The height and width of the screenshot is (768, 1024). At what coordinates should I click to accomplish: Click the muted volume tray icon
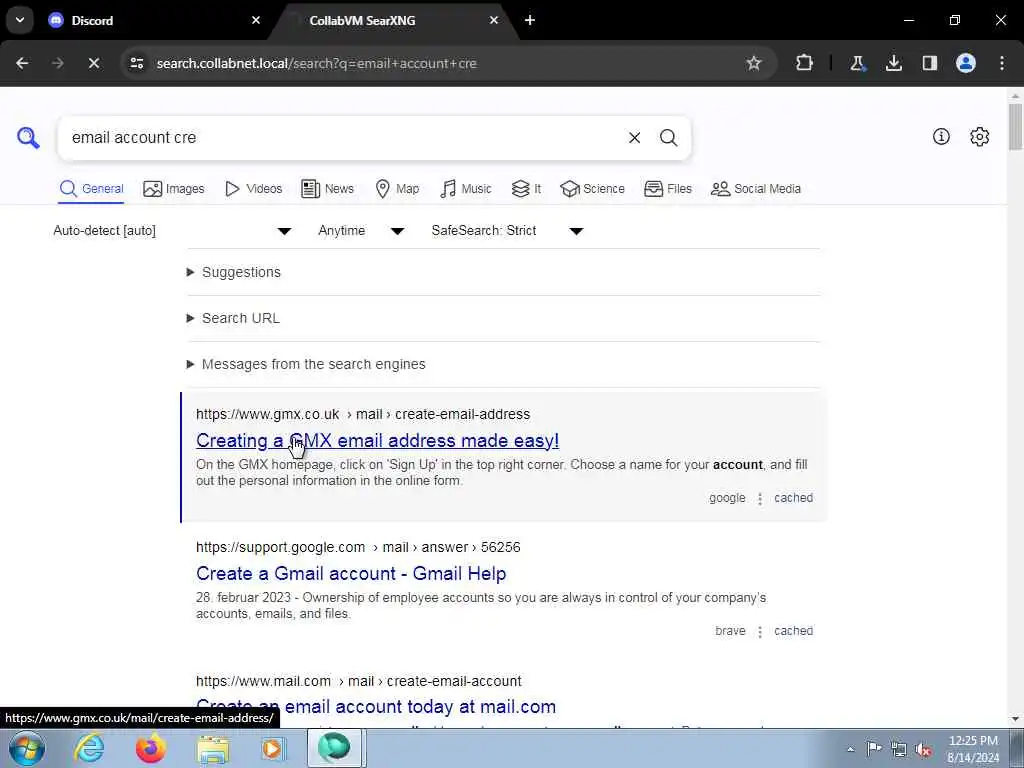click(x=923, y=750)
